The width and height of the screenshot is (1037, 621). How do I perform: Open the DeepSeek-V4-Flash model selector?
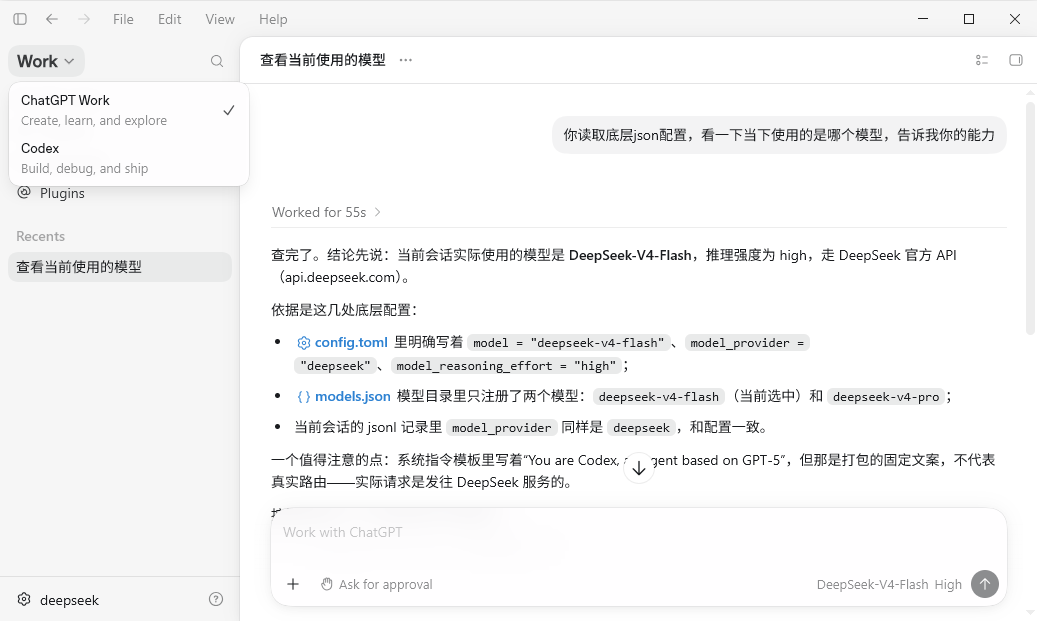[x=872, y=585]
